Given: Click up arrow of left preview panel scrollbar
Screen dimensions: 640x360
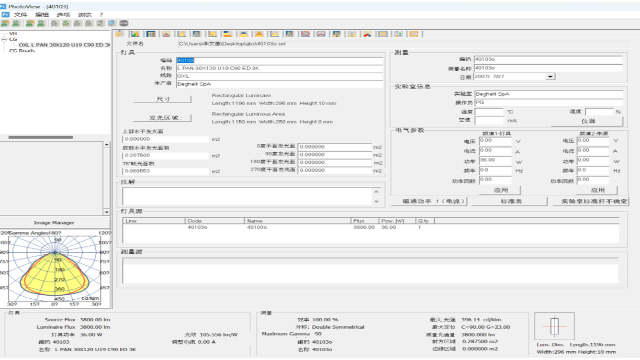Looking at the screenshot, I should click(107, 144).
